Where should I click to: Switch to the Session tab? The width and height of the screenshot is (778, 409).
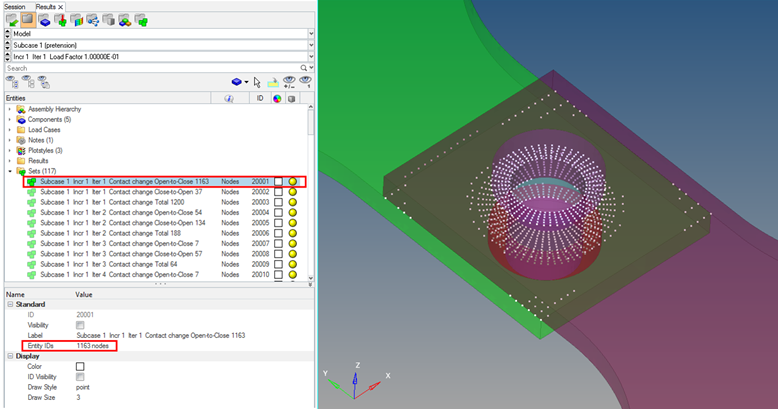point(15,6)
